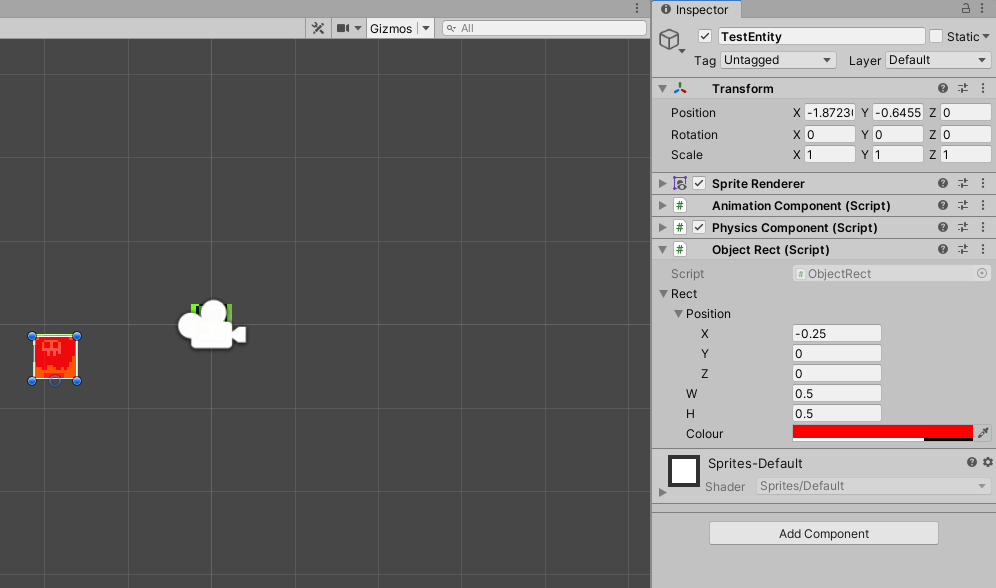
Task: Open Transform component help icon
Action: click(942, 89)
